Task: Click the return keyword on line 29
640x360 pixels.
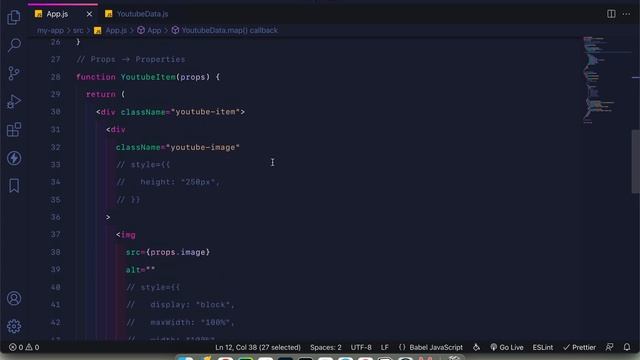Action: 100,94
